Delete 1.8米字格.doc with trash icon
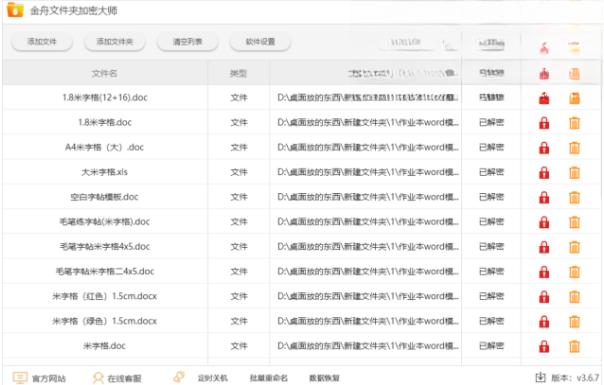This screenshot has width=604, height=385. point(574,123)
